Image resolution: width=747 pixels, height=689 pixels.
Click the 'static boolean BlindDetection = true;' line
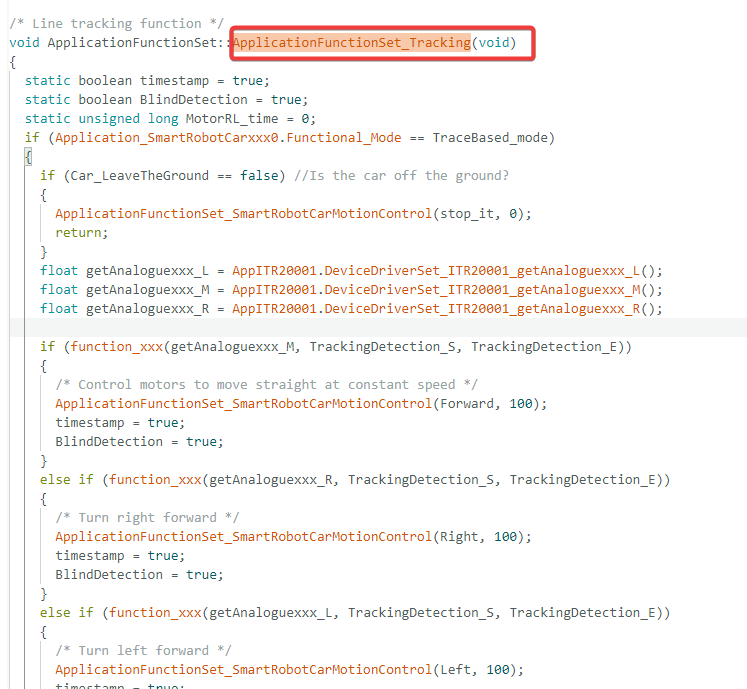pyautogui.click(x=167, y=100)
